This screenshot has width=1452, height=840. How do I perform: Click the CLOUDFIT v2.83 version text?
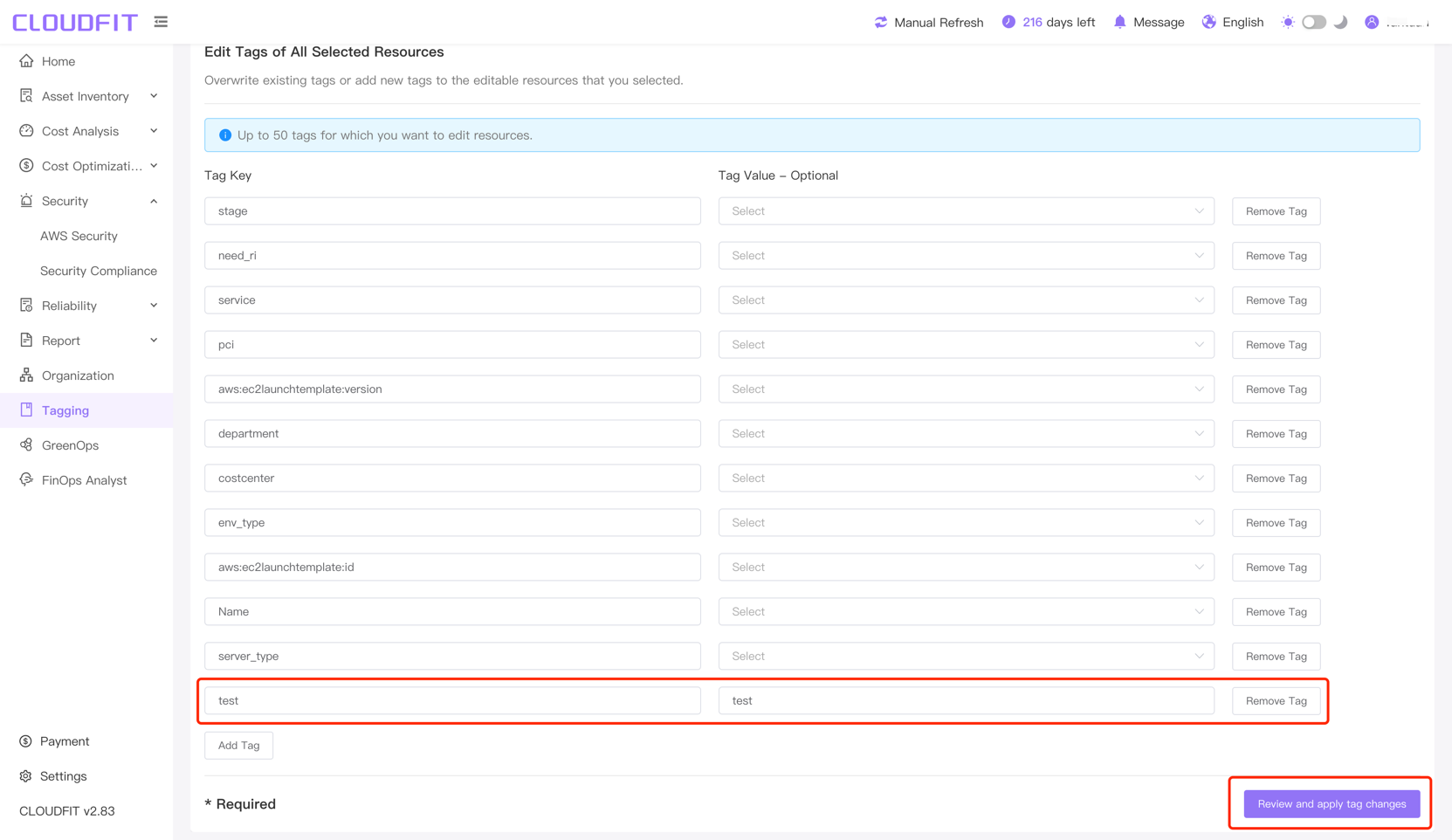67,811
